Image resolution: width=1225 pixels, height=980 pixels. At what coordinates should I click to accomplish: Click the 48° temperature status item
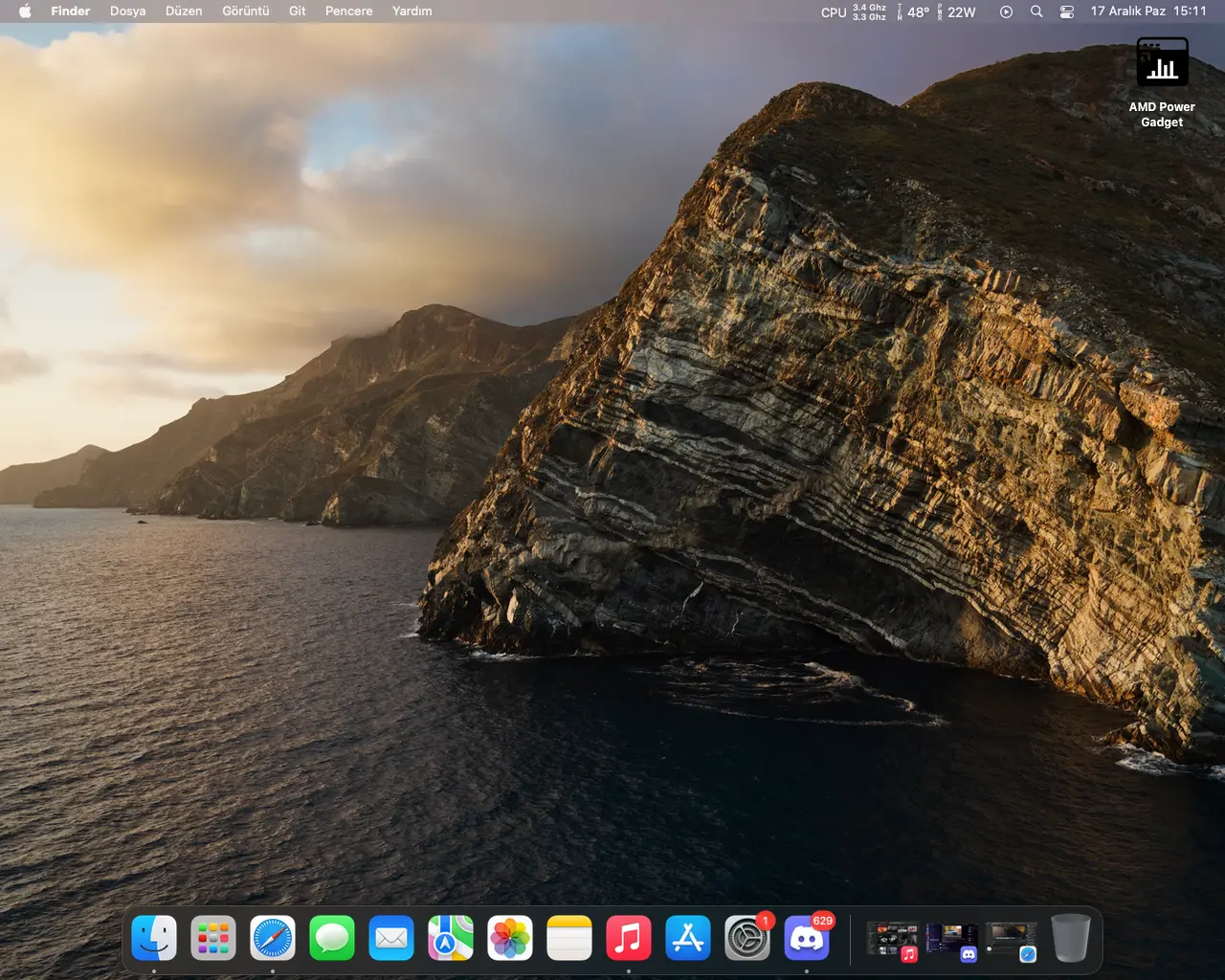913,11
